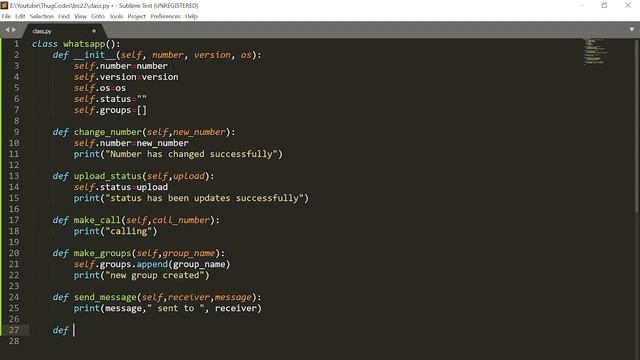This screenshot has height=360, width=640.
Task: Click the 'receiver' parameter on line 24
Action: 189,297
